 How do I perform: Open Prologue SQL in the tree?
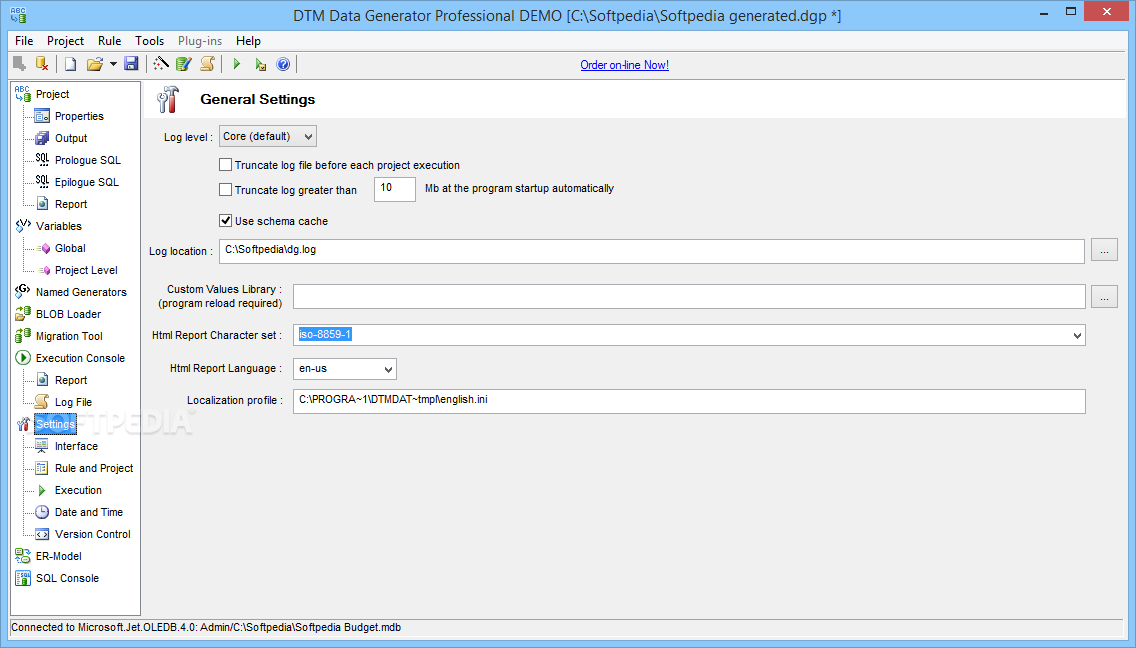click(88, 160)
